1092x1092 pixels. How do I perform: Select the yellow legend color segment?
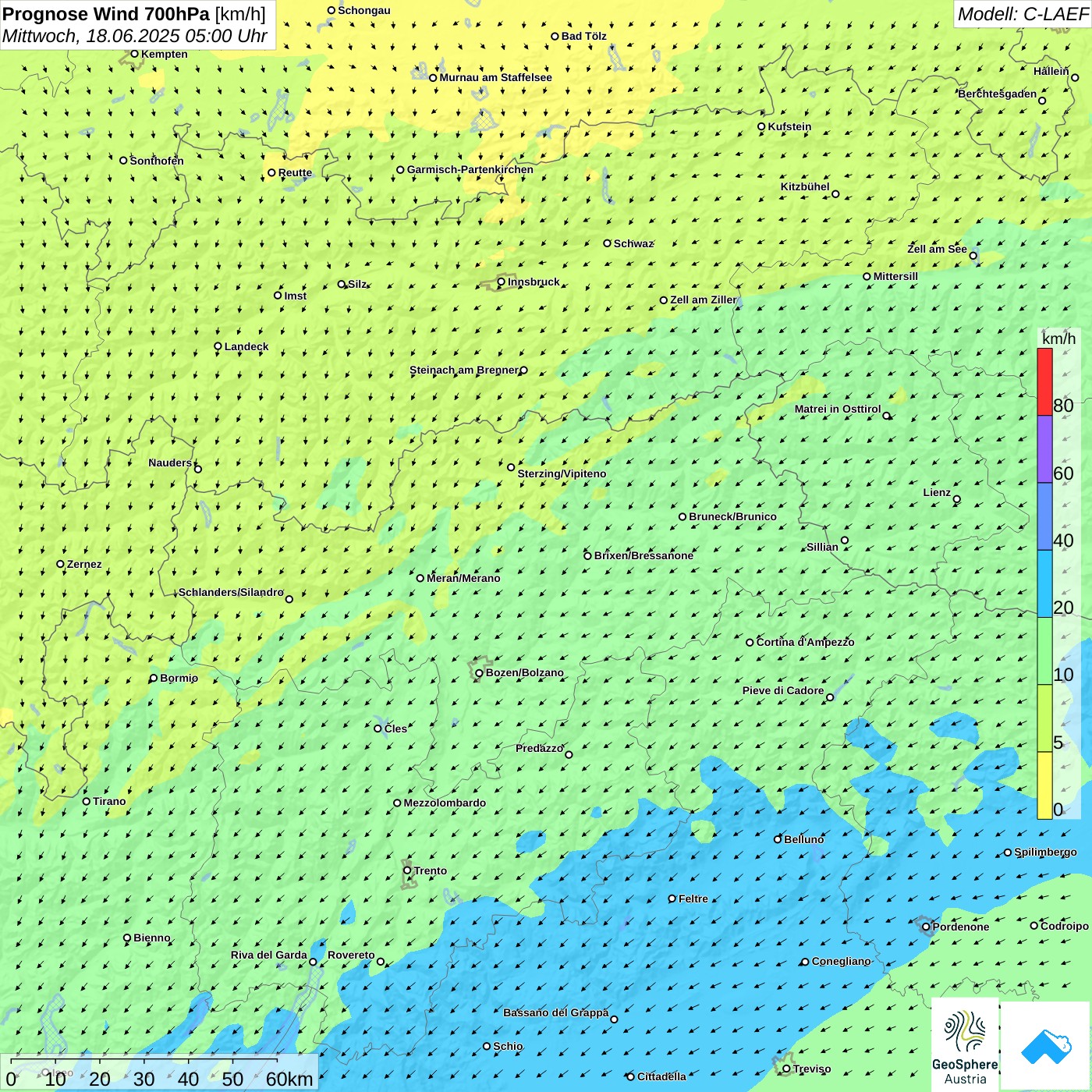[1044, 785]
